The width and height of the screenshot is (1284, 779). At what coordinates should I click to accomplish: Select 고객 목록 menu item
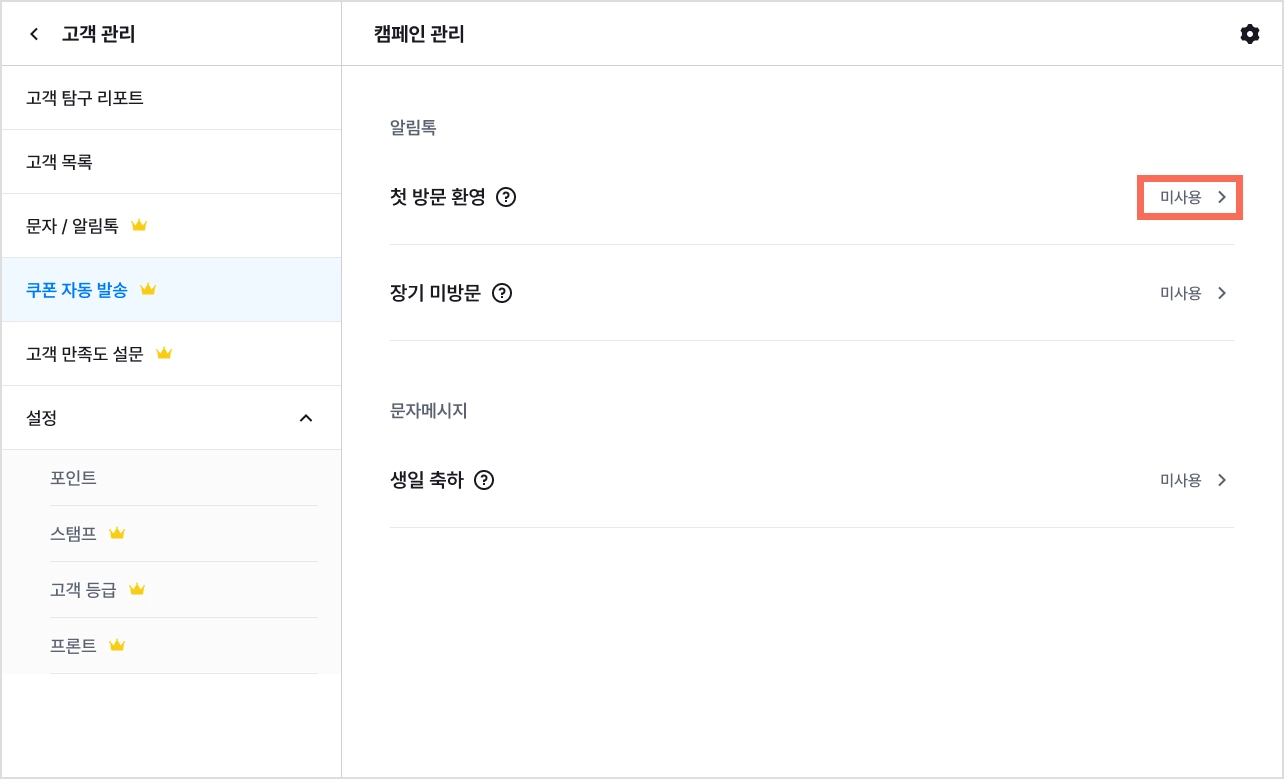[171, 162]
